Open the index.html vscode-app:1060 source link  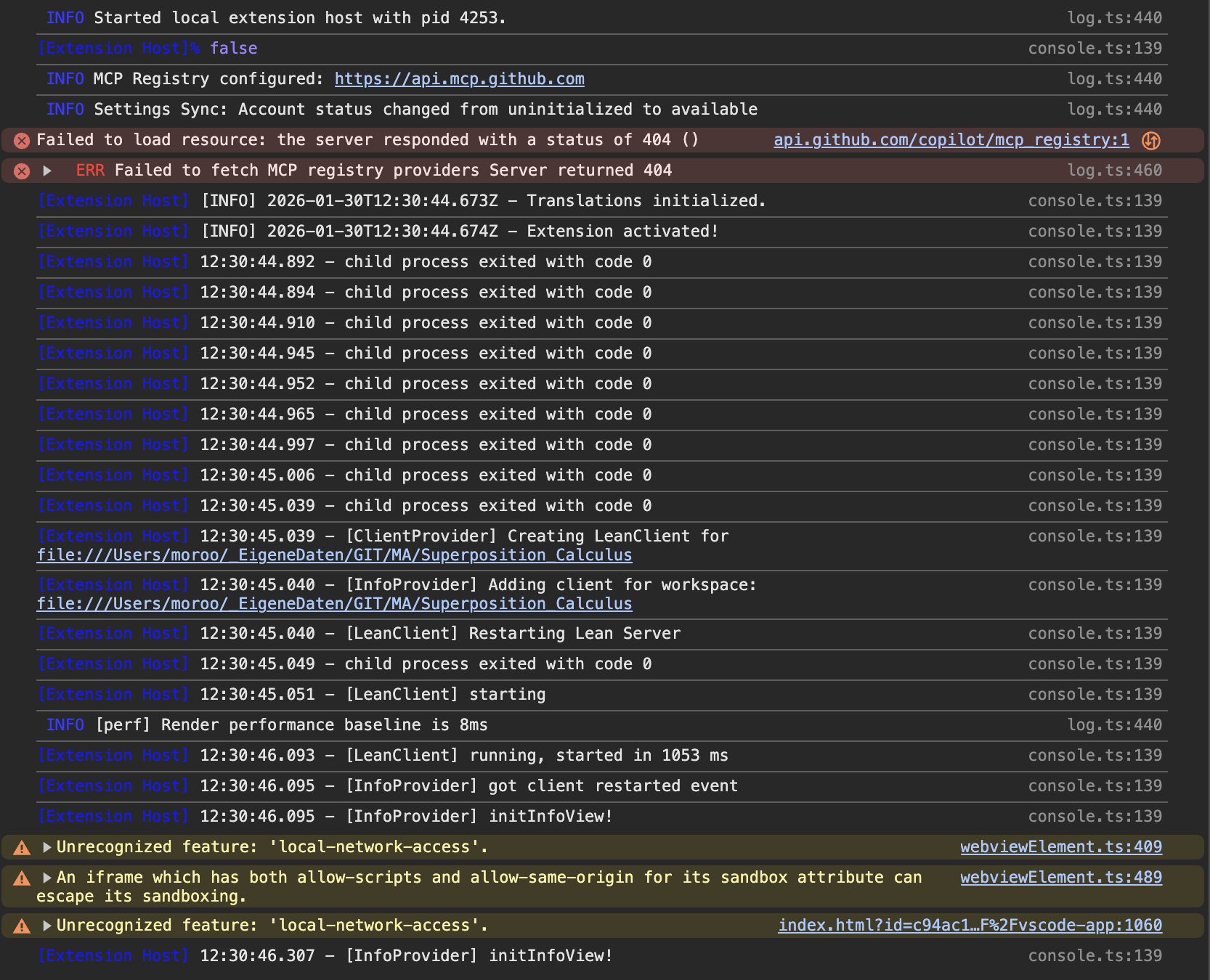click(970, 926)
